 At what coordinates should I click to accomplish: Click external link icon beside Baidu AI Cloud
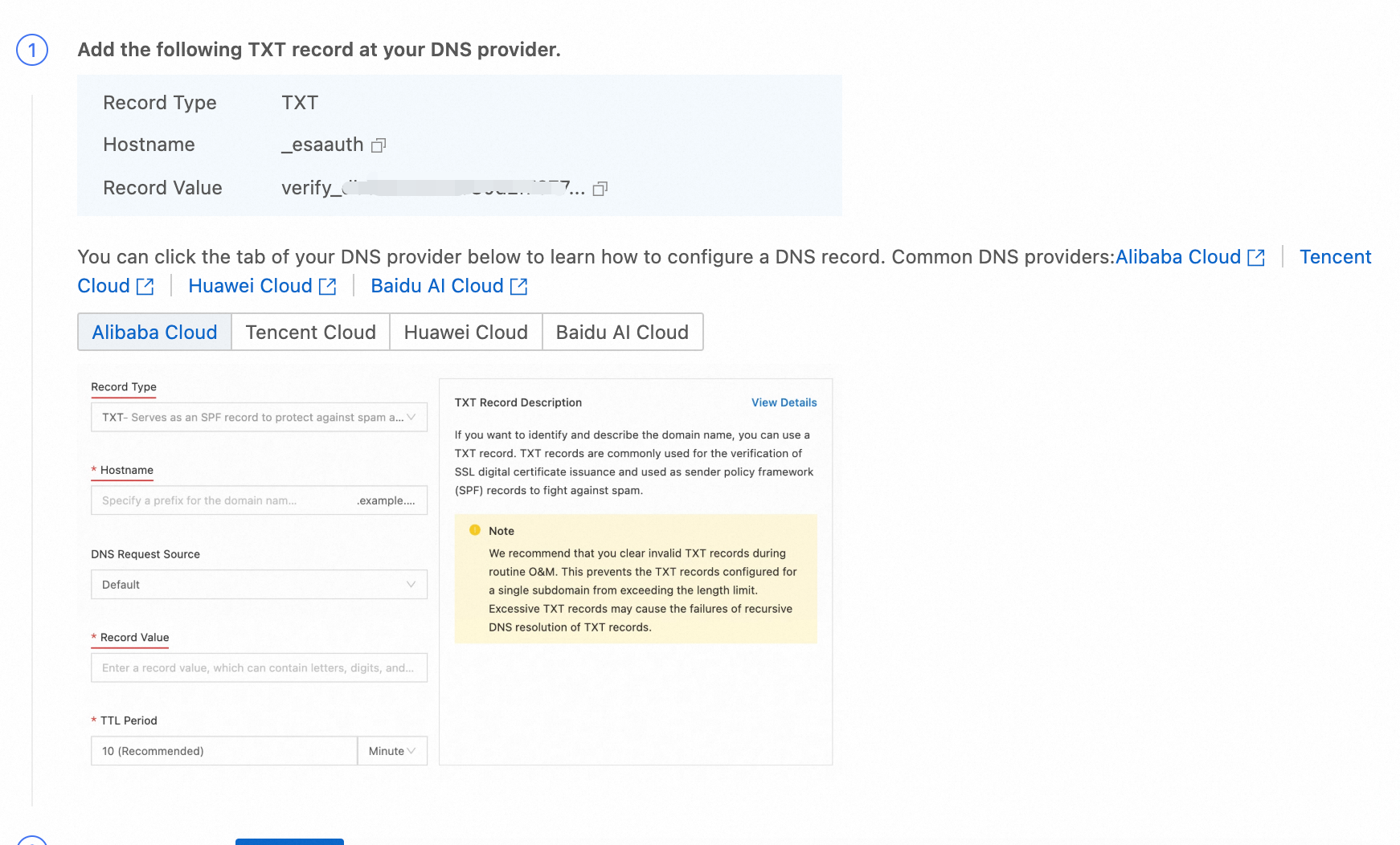[519, 287]
